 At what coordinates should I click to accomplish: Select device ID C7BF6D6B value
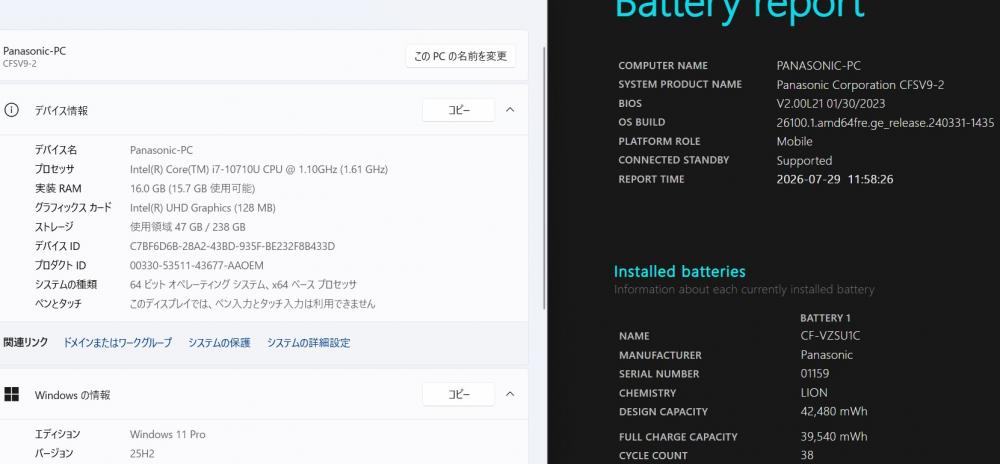(232, 246)
